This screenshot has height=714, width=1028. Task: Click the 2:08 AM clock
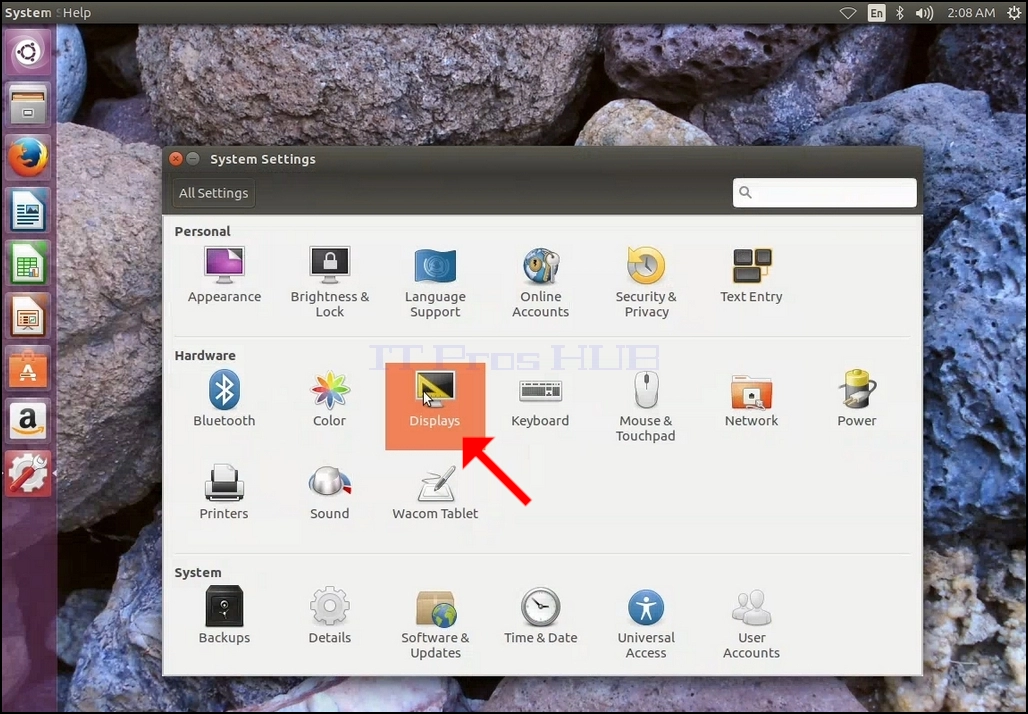pos(971,13)
